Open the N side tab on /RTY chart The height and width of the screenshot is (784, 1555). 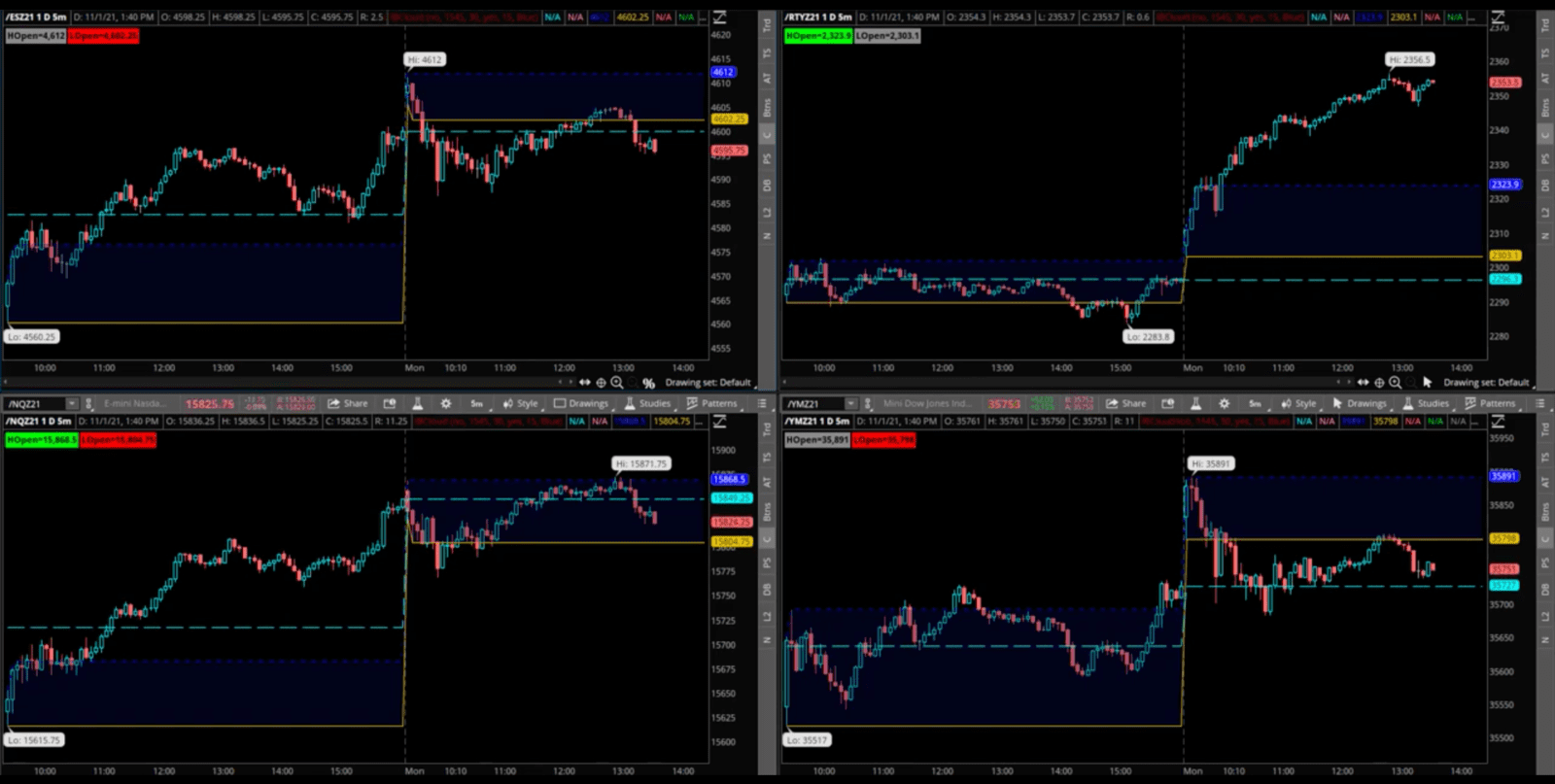[1545, 236]
